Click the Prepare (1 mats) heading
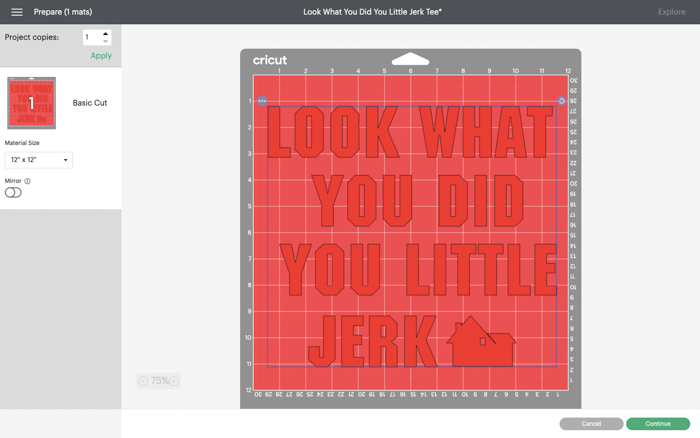 [x=63, y=12]
